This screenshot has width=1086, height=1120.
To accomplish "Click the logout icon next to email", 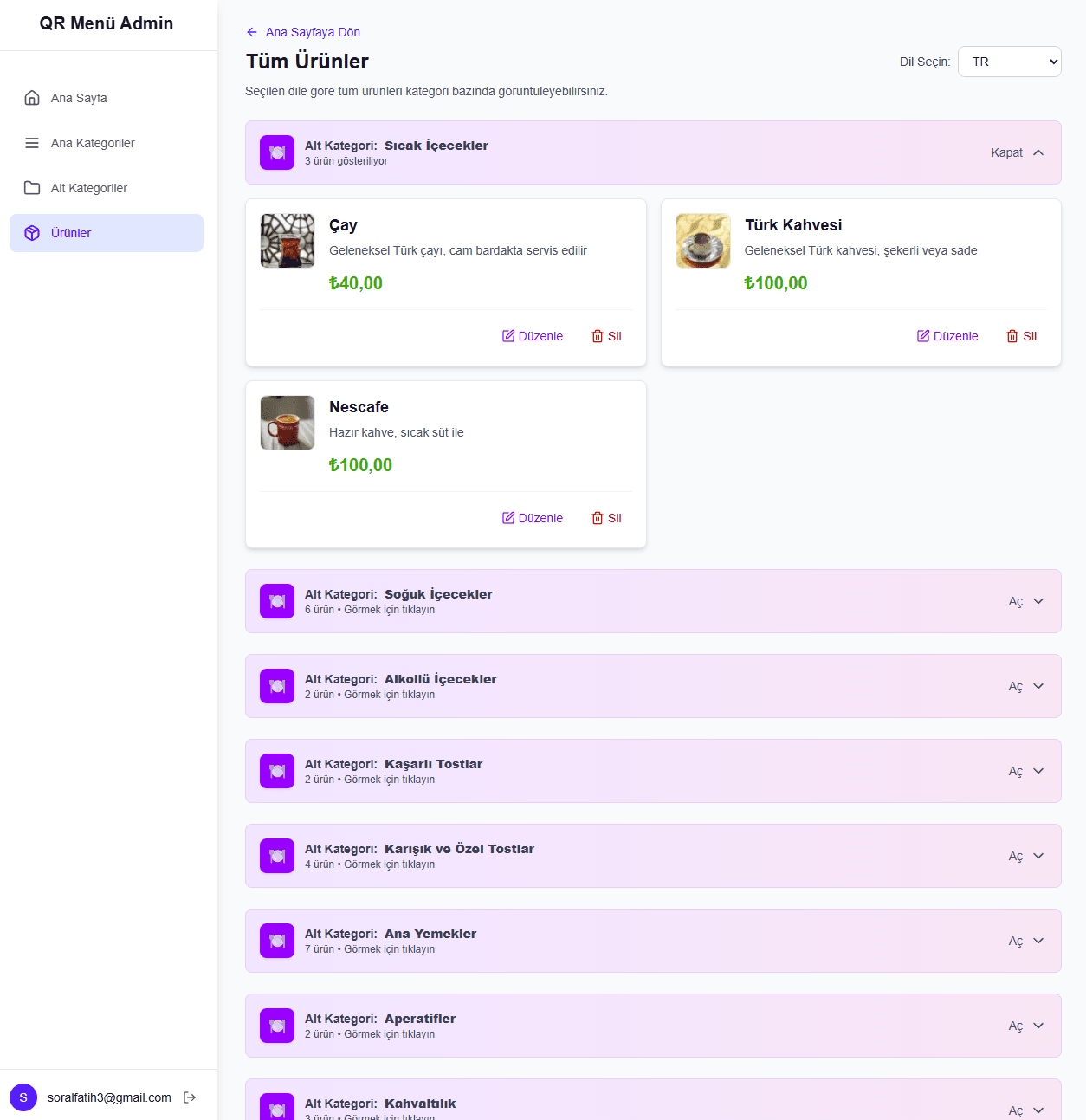I will click(190, 1097).
